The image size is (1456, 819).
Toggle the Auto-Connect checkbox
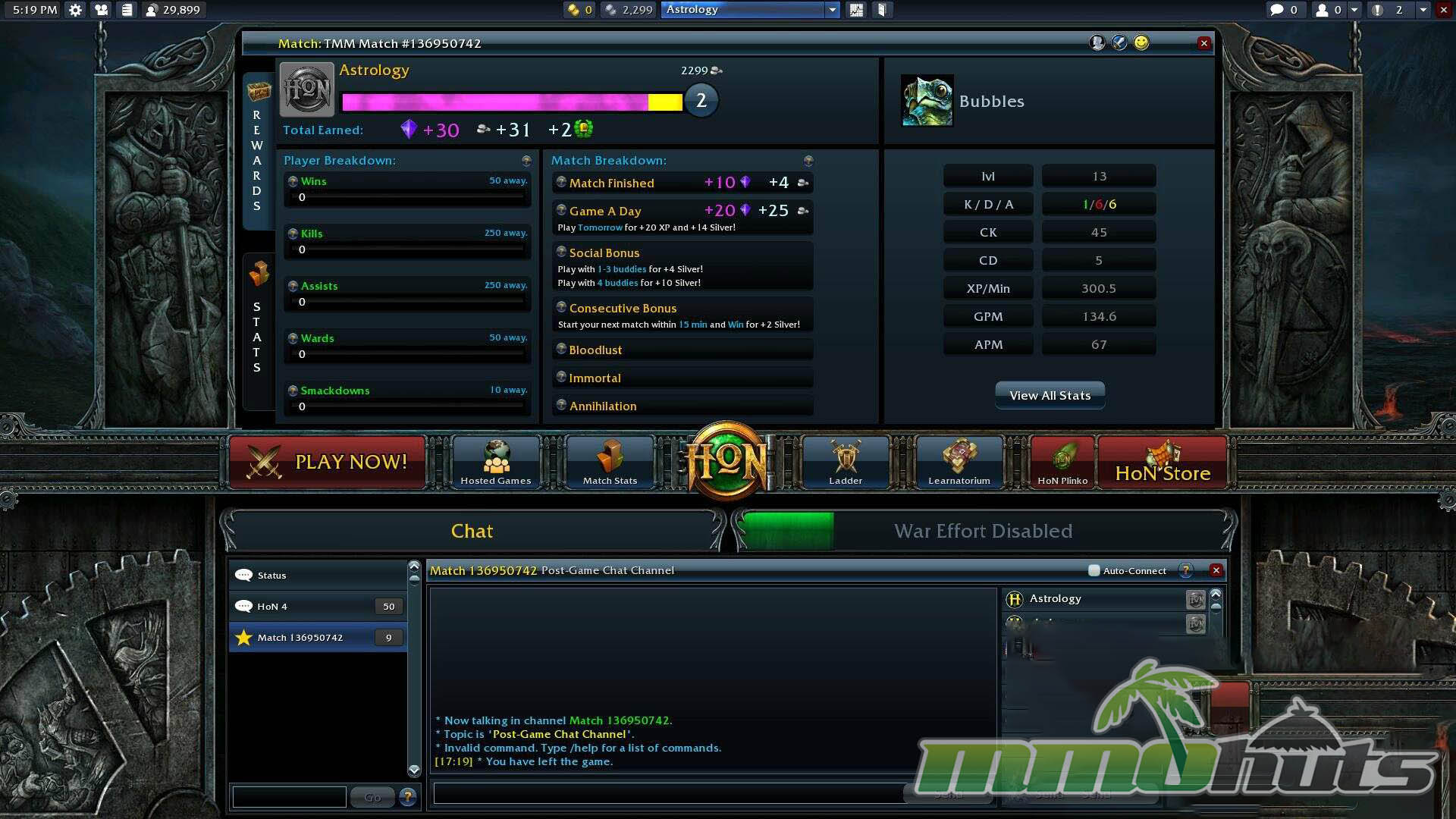point(1094,571)
